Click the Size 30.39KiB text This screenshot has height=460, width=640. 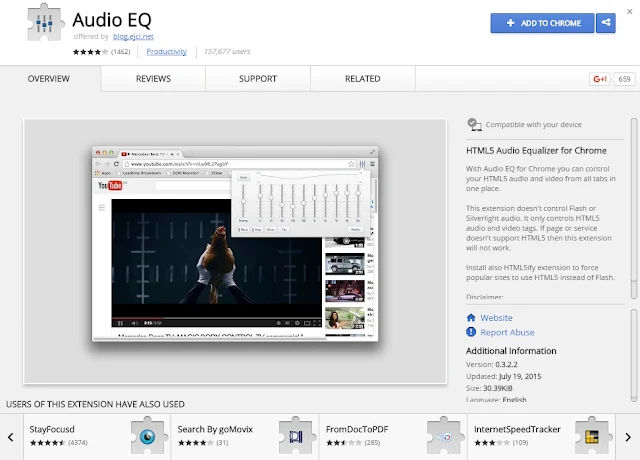tap(489, 388)
